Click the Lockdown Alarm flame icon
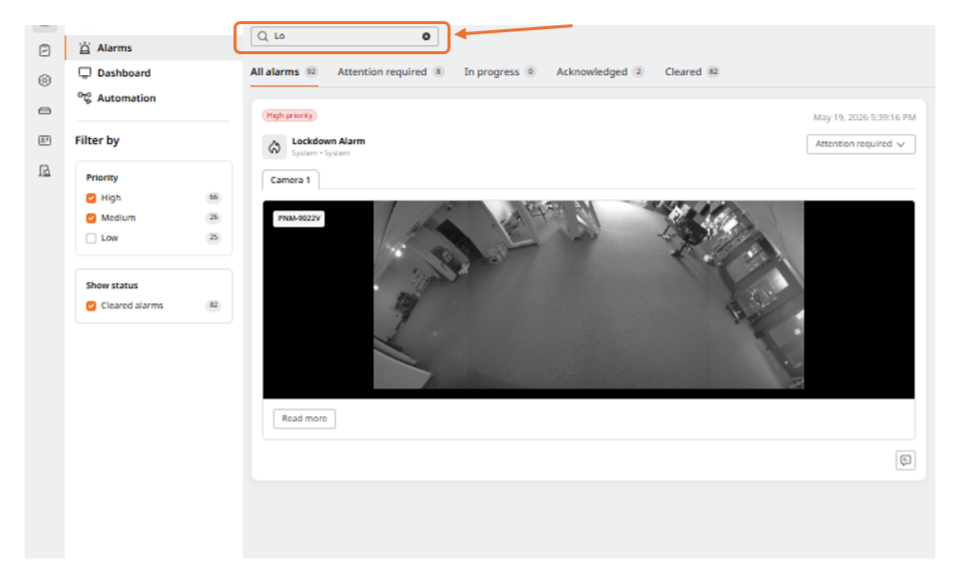 tap(274, 147)
